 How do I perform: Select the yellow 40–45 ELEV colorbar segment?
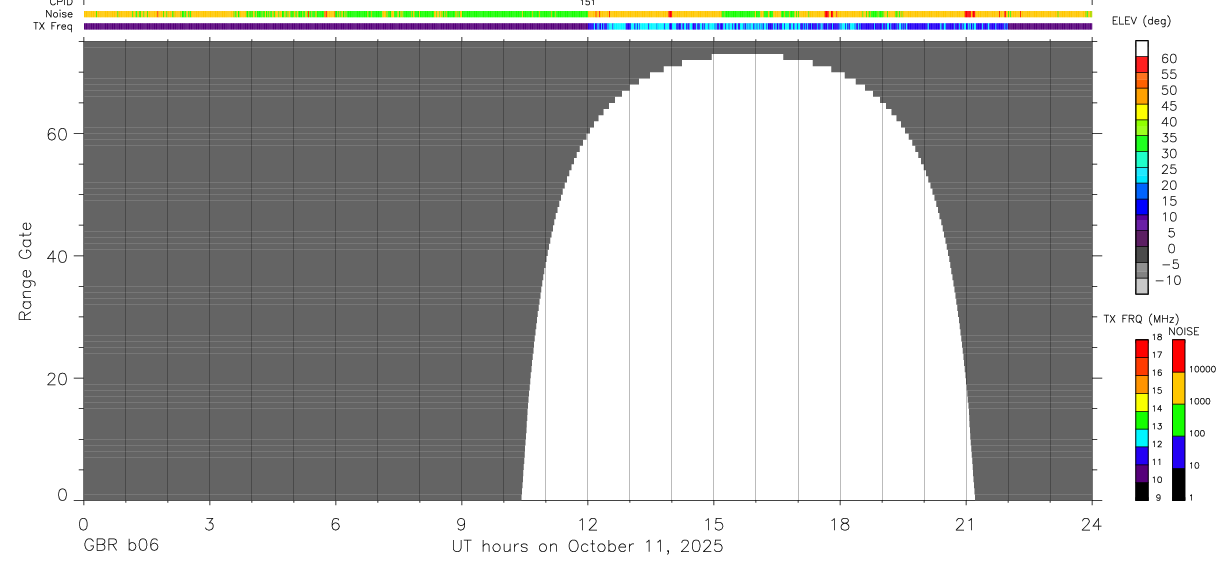click(1141, 112)
